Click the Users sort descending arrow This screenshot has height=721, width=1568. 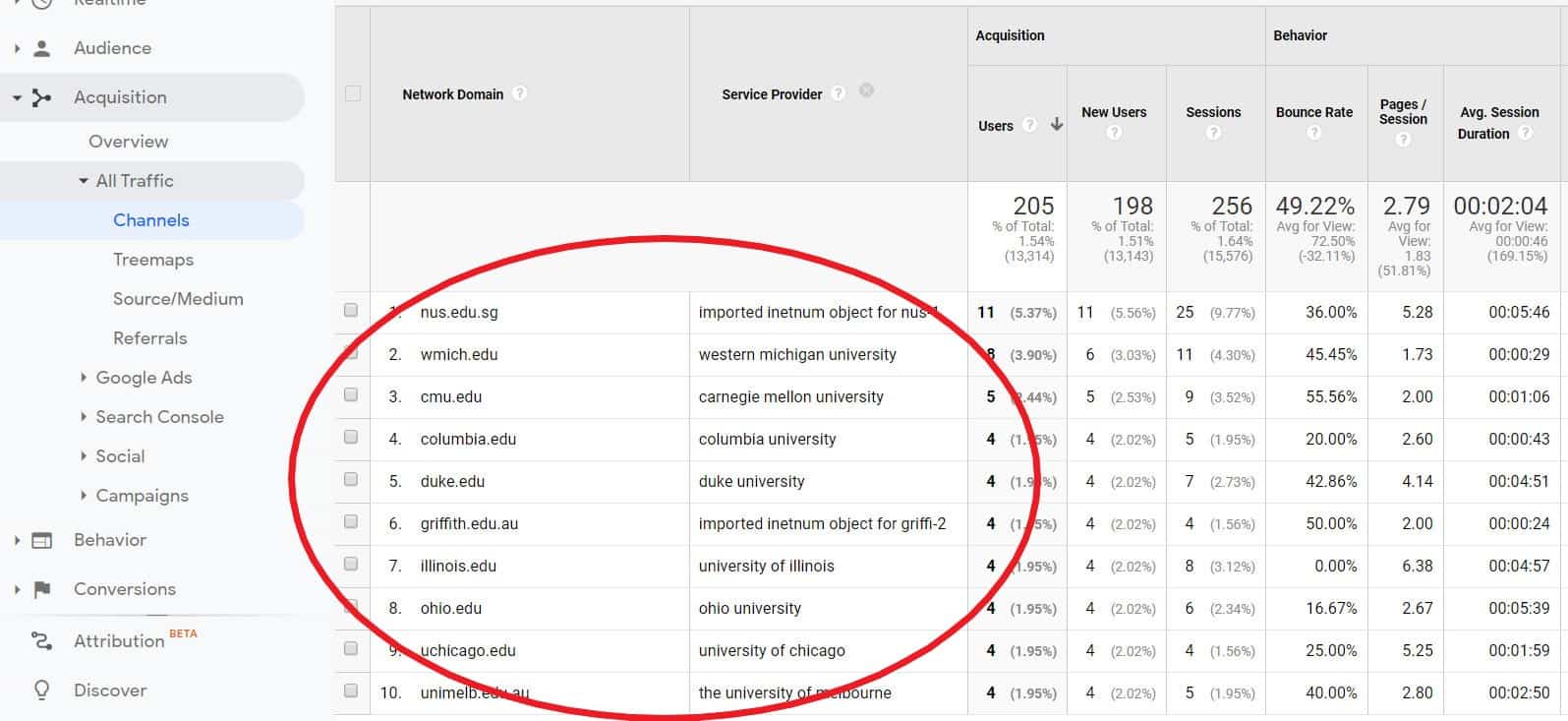point(1057,125)
